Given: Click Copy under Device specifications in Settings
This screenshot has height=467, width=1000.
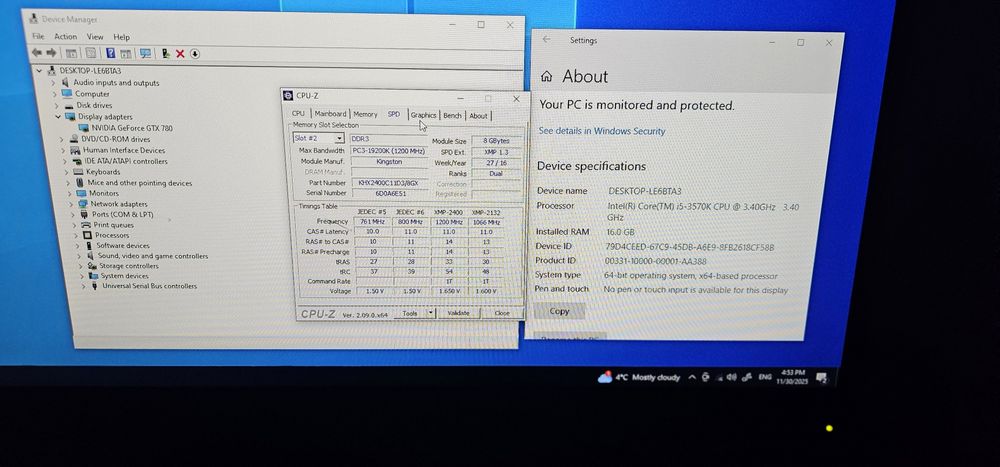Looking at the screenshot, I should tap(559, 311).
